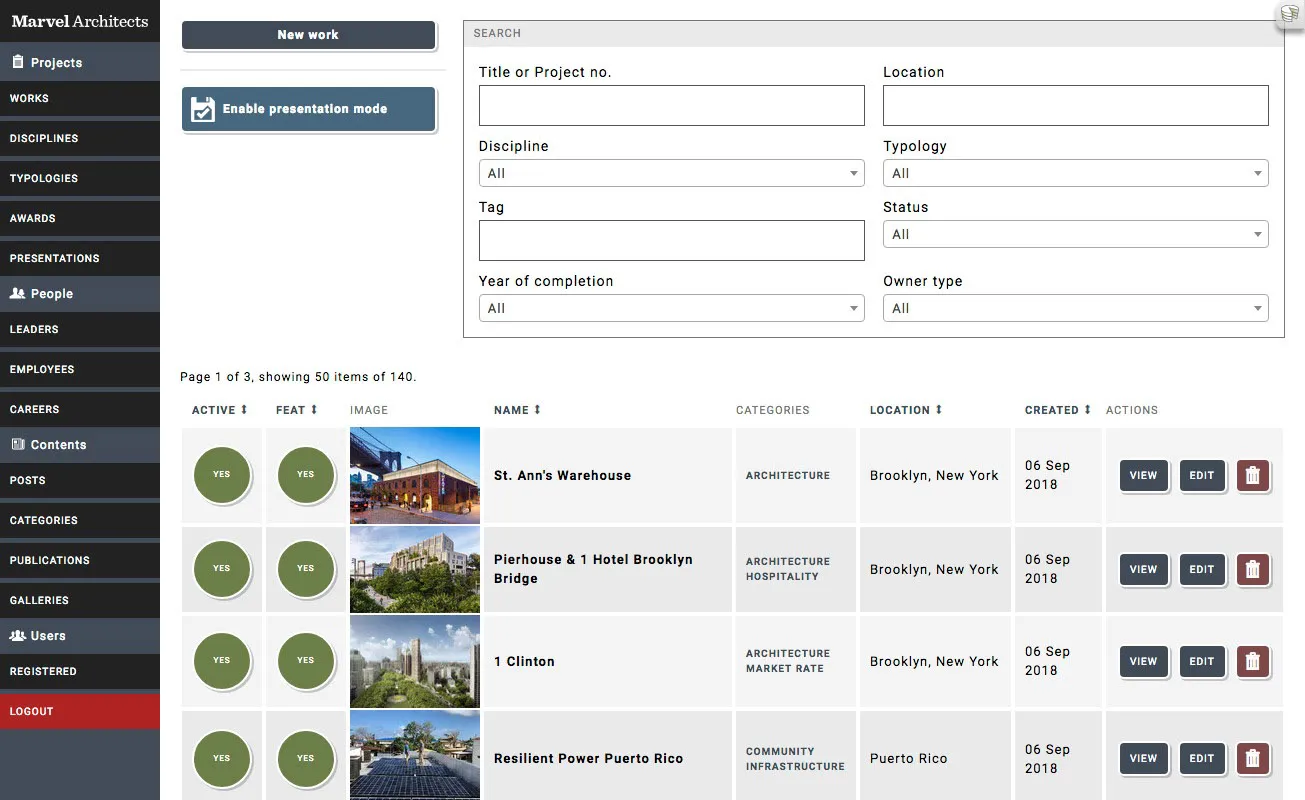The height and width of the screenshot is (800, 1305).
Task: Click the Contents icon in the sidebar
Action: 16,445
